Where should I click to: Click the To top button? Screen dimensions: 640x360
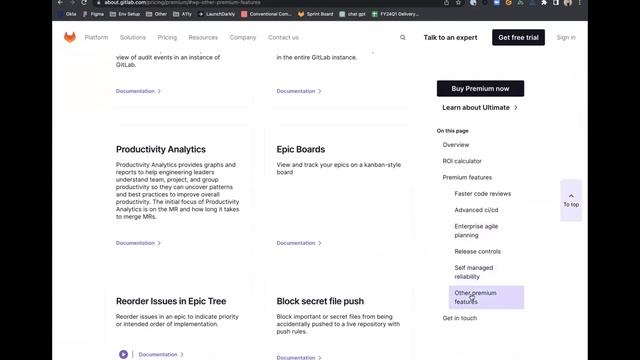571,200
